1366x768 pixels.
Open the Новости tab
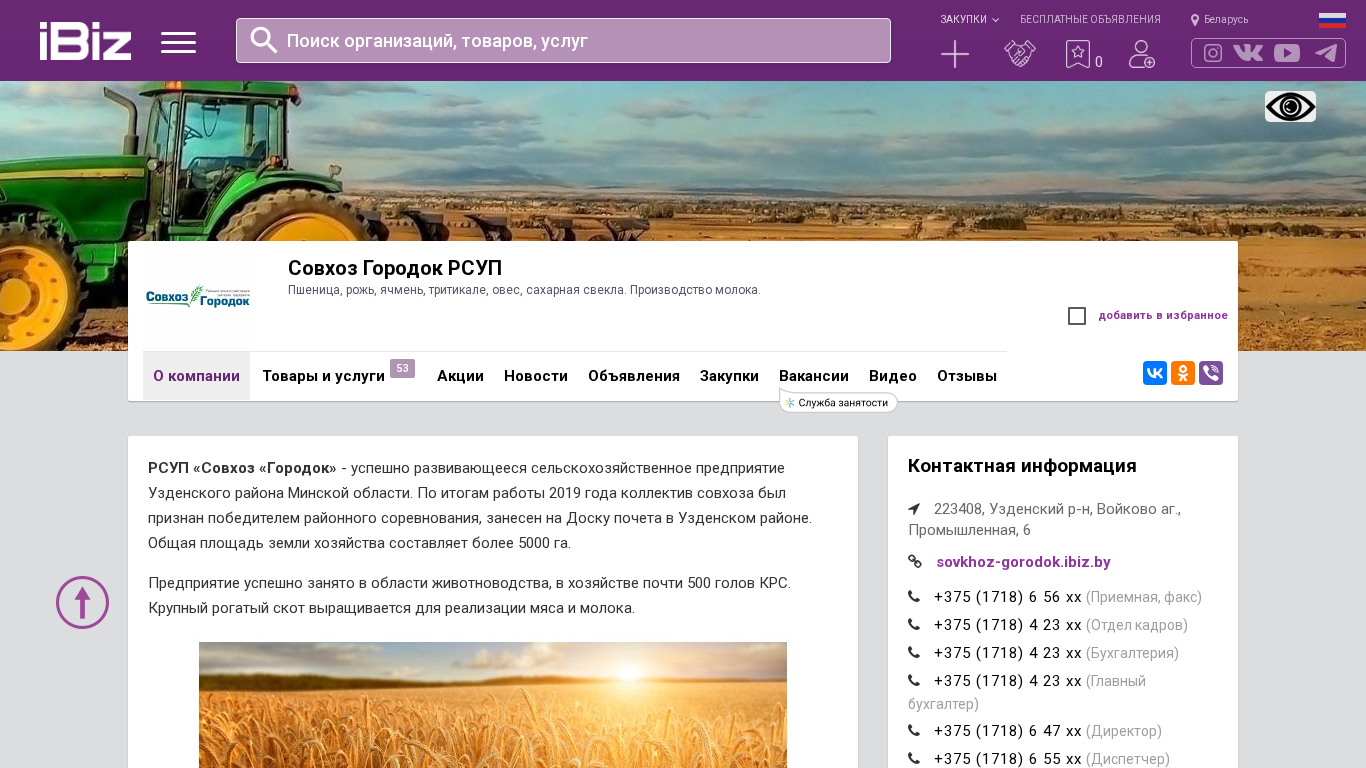click(x=536, y=376)
